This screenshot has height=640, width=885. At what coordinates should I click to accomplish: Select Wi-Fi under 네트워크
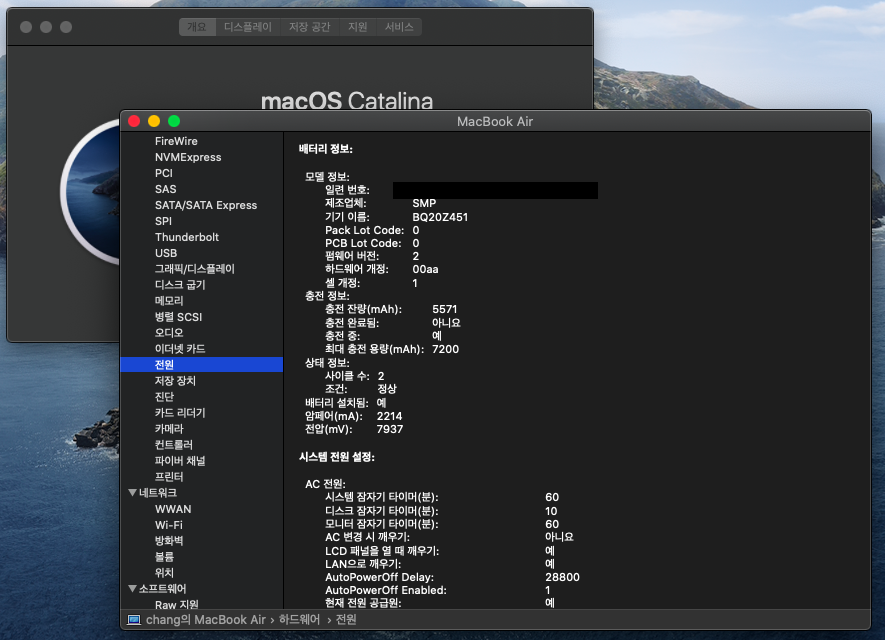tap(169, 525)
